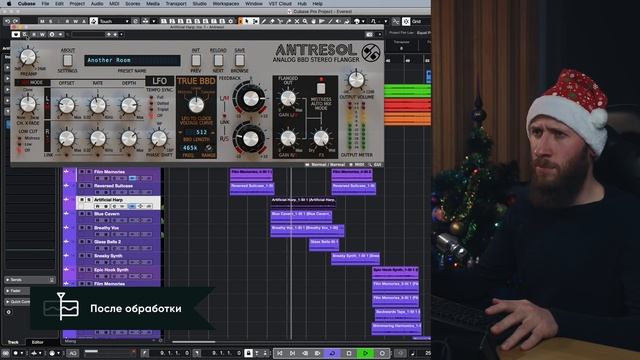Open the Workspaces menu
Viewport: 640px width, 360px height.
tap(226, 3)
